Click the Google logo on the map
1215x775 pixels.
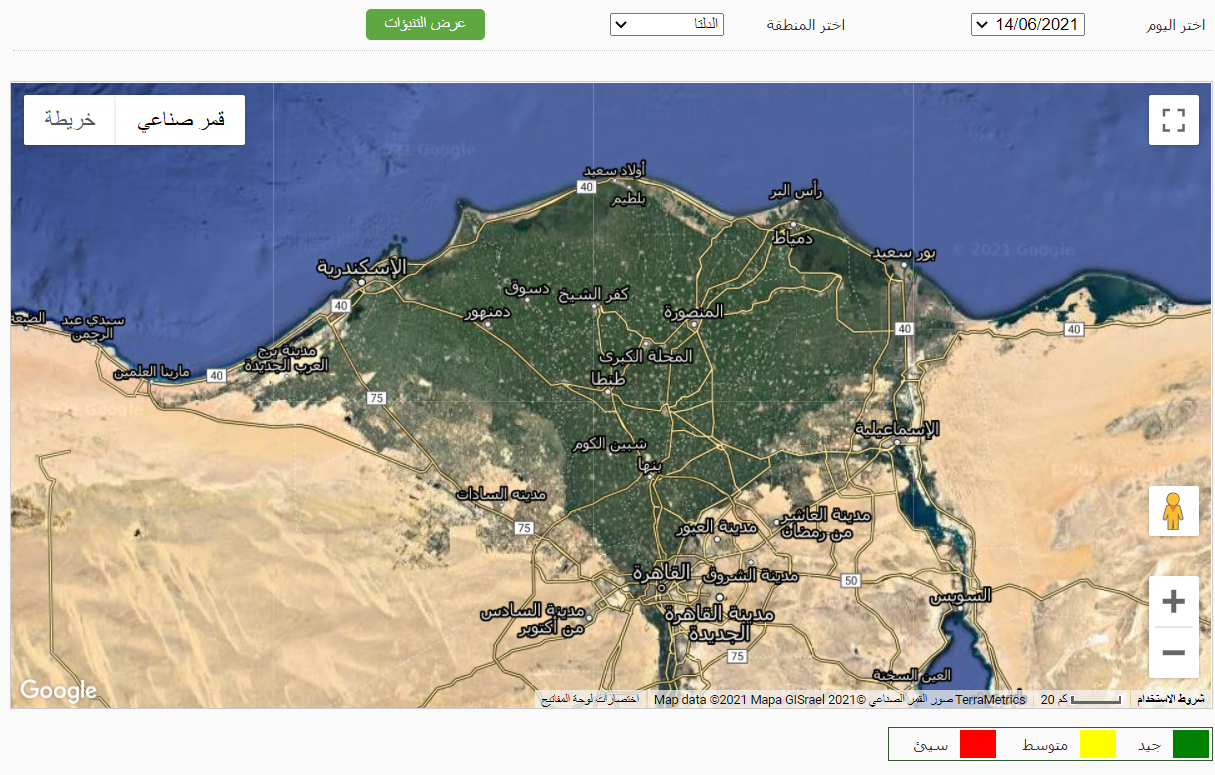tap(58, 690)
